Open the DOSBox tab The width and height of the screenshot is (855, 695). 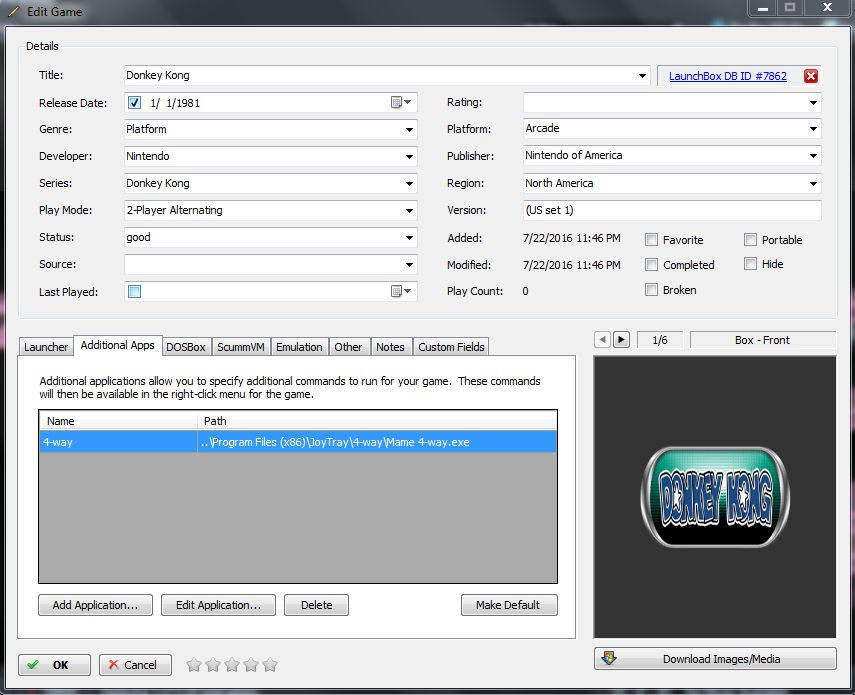(186, 347)
